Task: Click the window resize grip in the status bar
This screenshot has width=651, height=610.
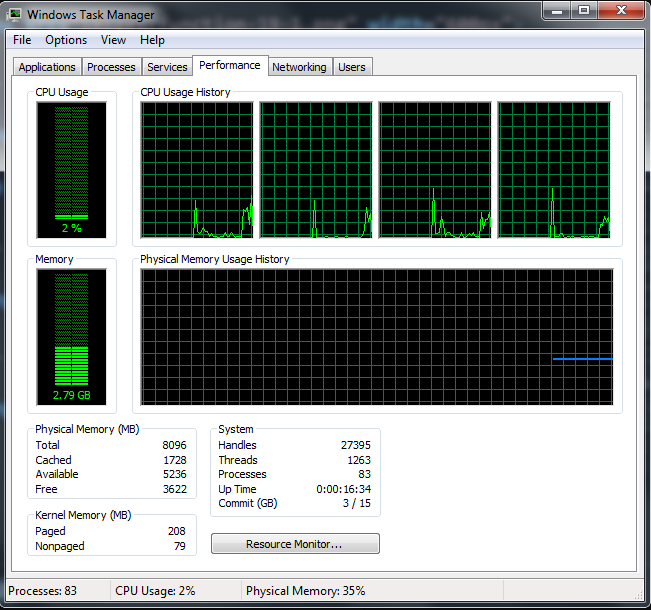Action: click(638, 595)
